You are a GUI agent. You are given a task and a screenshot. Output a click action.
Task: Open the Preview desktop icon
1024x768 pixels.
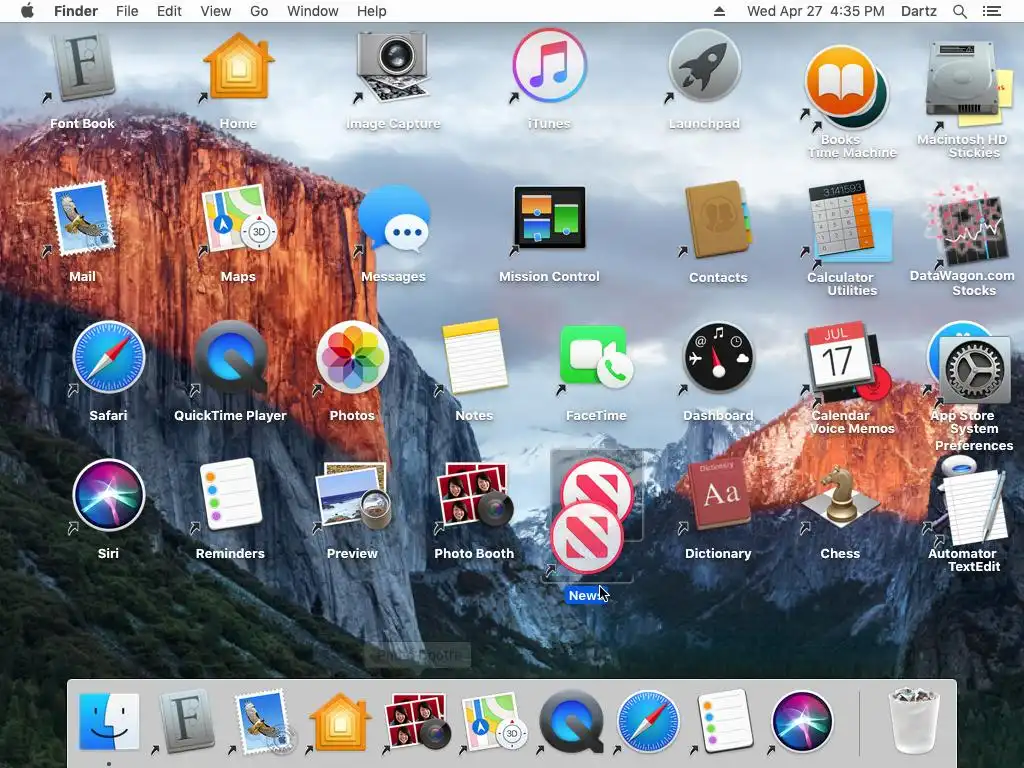coord(353,495)
